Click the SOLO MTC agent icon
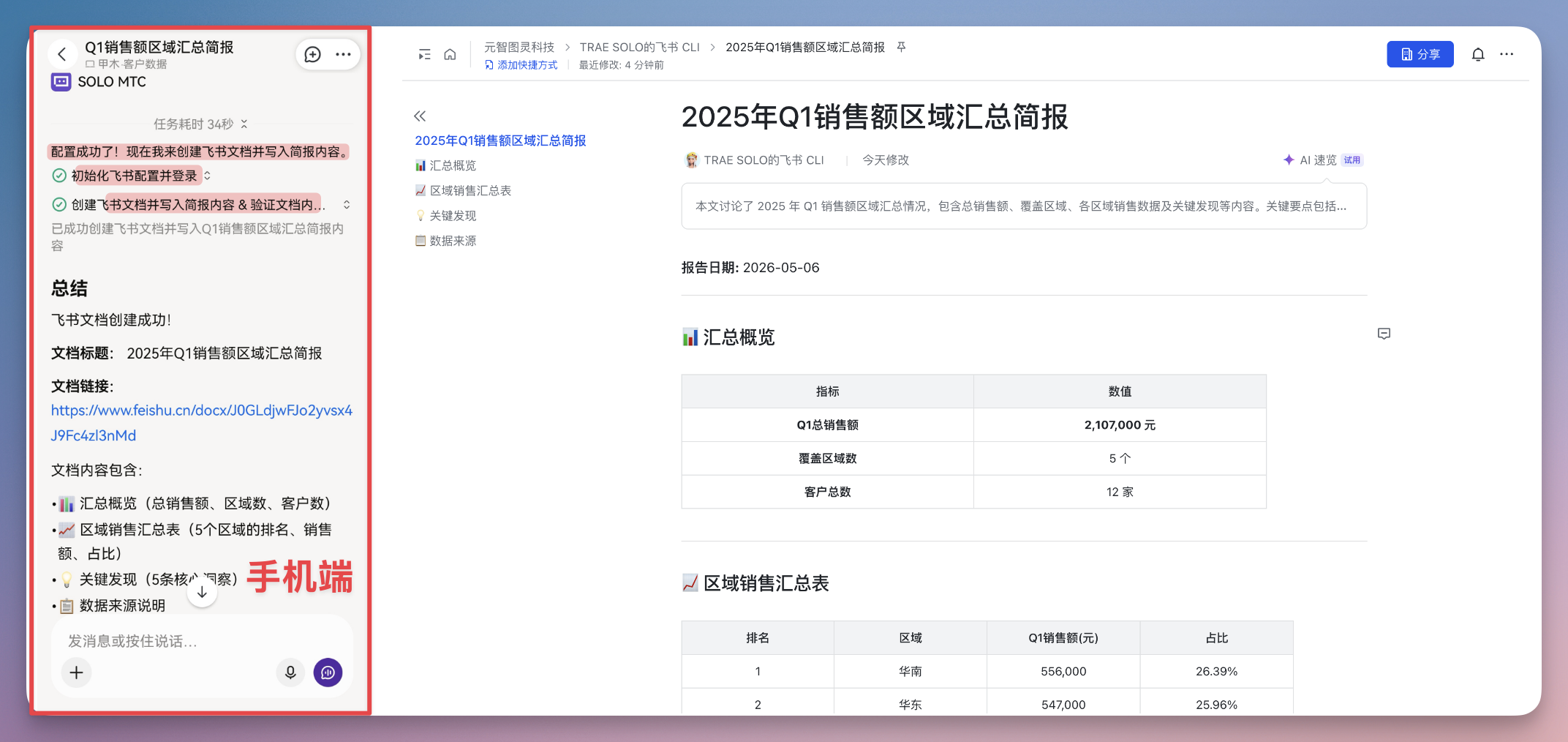 click(61, 82)
